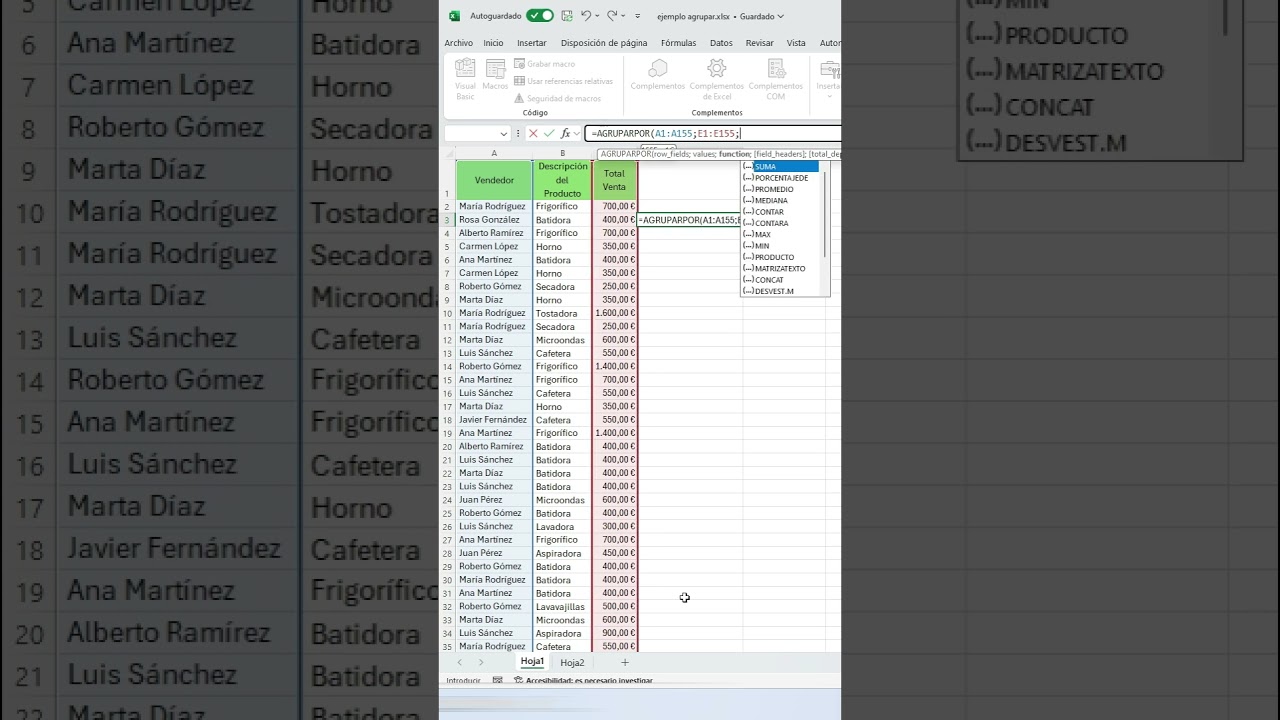Viewport: 1280px width, 720px height.
Task: Open the Name Box dropdown
Action: pyautogui.click(x=504, y=134)
